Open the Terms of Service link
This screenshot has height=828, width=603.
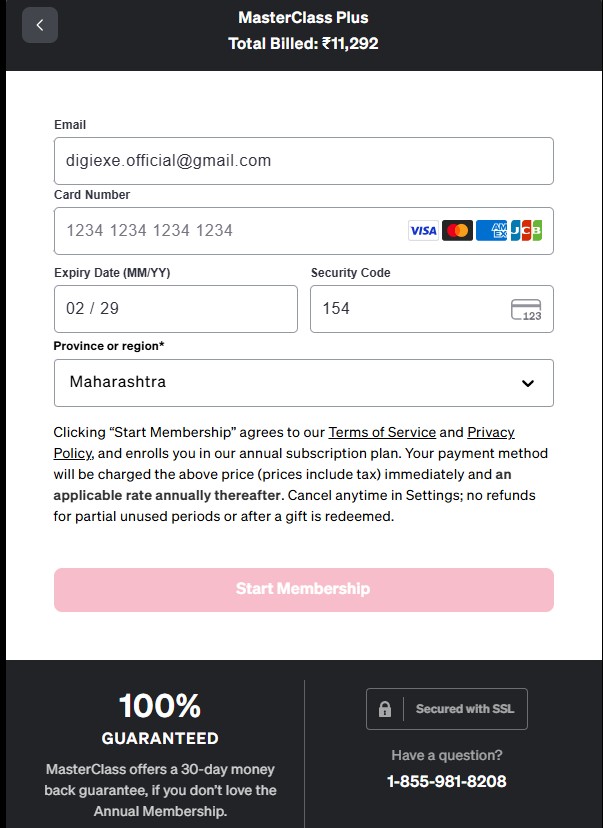382,432
